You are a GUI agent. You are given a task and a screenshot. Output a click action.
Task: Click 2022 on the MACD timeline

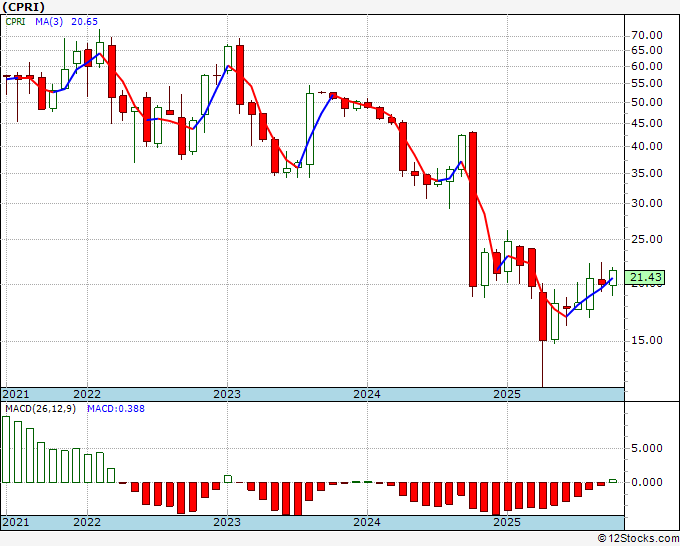coord(87,522)
